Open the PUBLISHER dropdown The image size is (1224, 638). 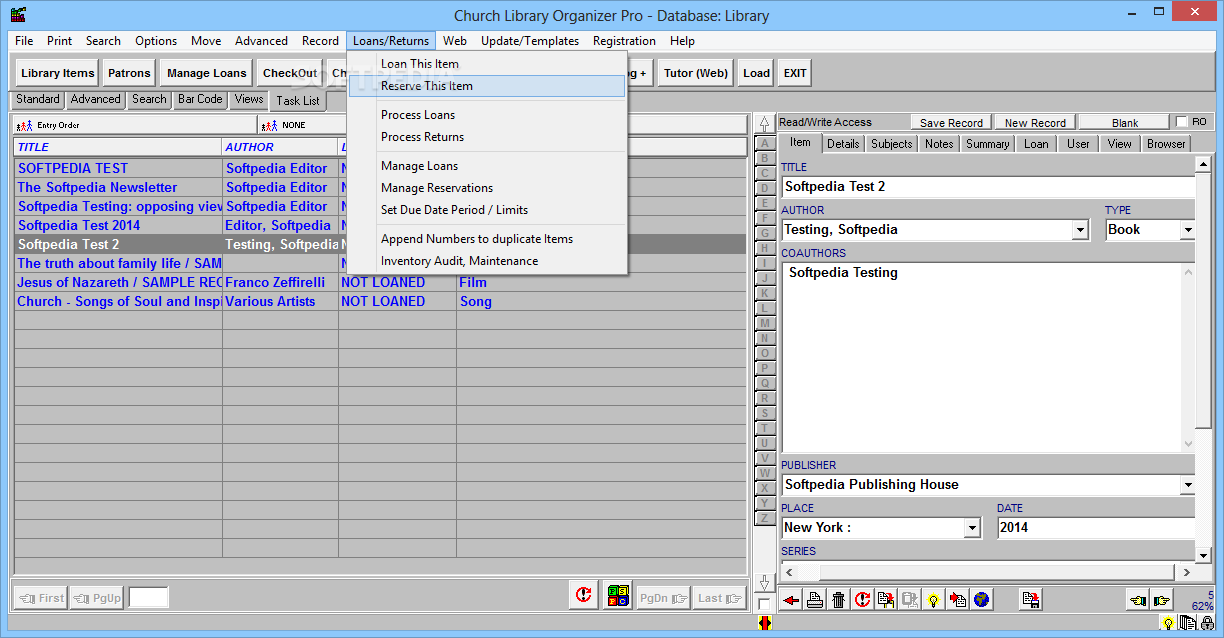click(1187, 485)
